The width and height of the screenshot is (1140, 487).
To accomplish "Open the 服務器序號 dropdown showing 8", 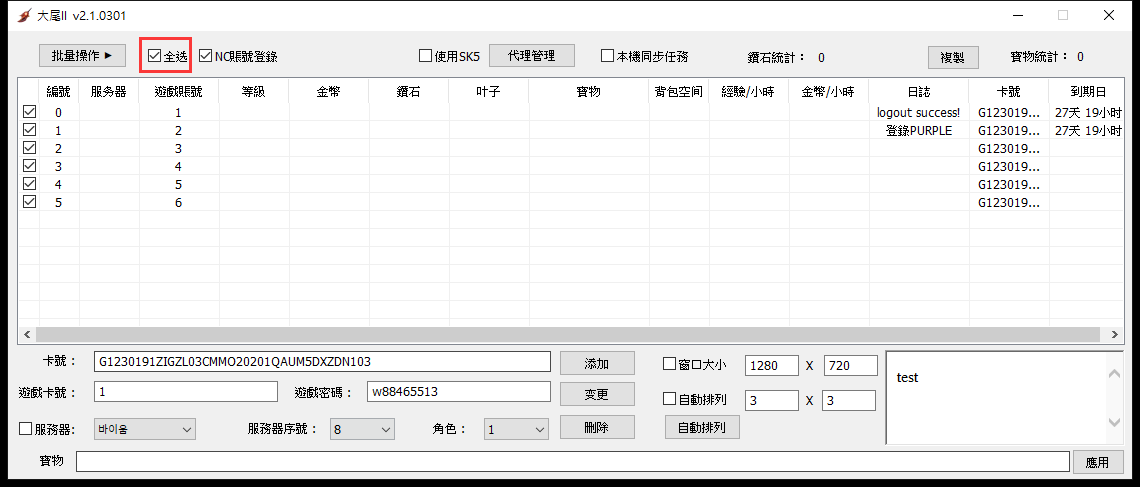I will coord(362,429).
